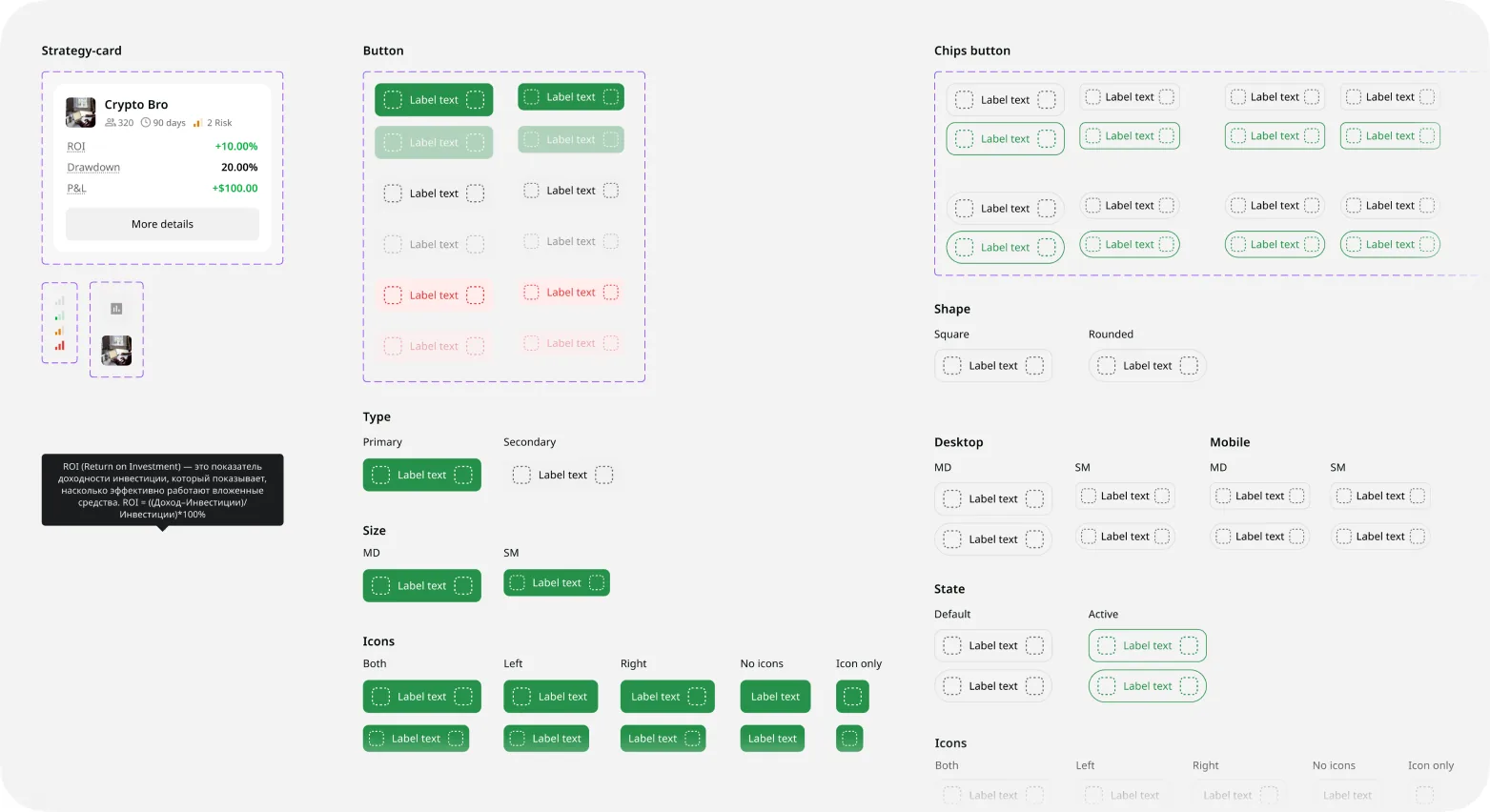Viewport: 1490px width, 812px height.
Task: Click the risk bars icon beside 2 Risk
Action: tap(198, 123)
